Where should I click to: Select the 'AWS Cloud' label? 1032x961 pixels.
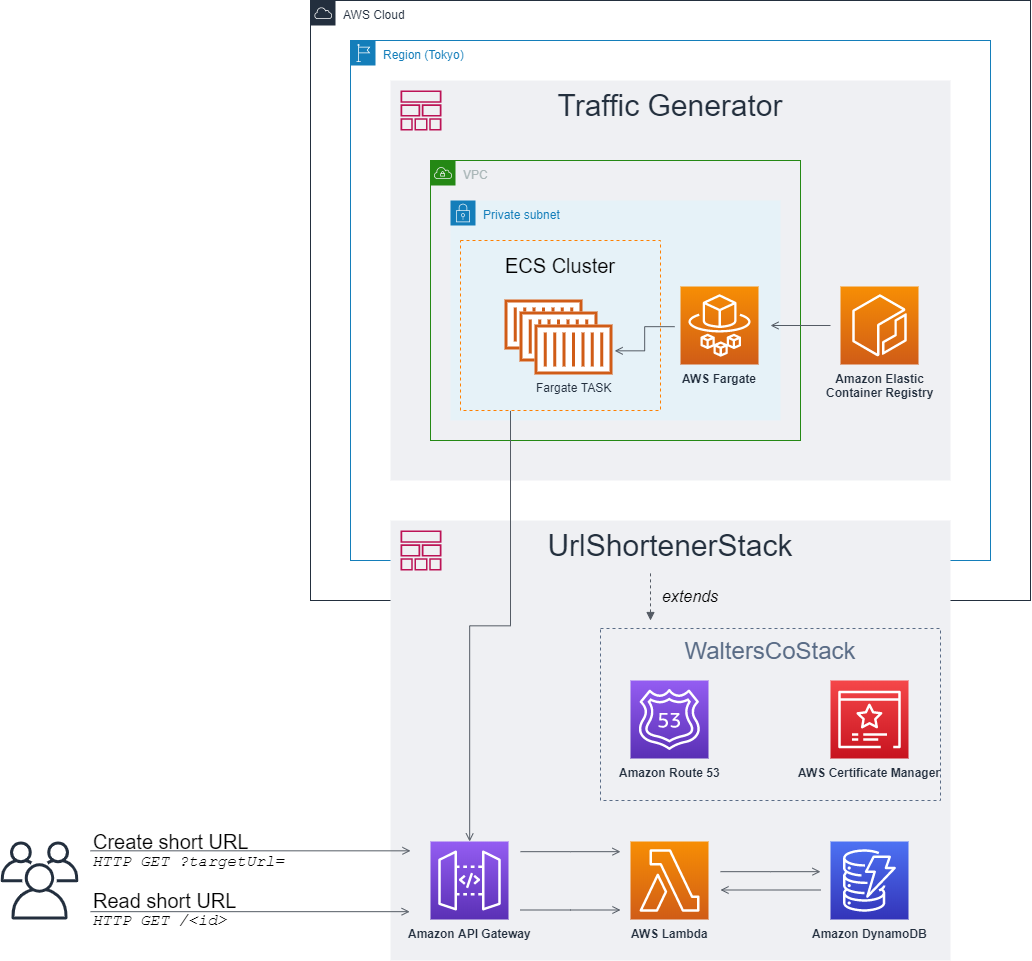pos(373,14)
